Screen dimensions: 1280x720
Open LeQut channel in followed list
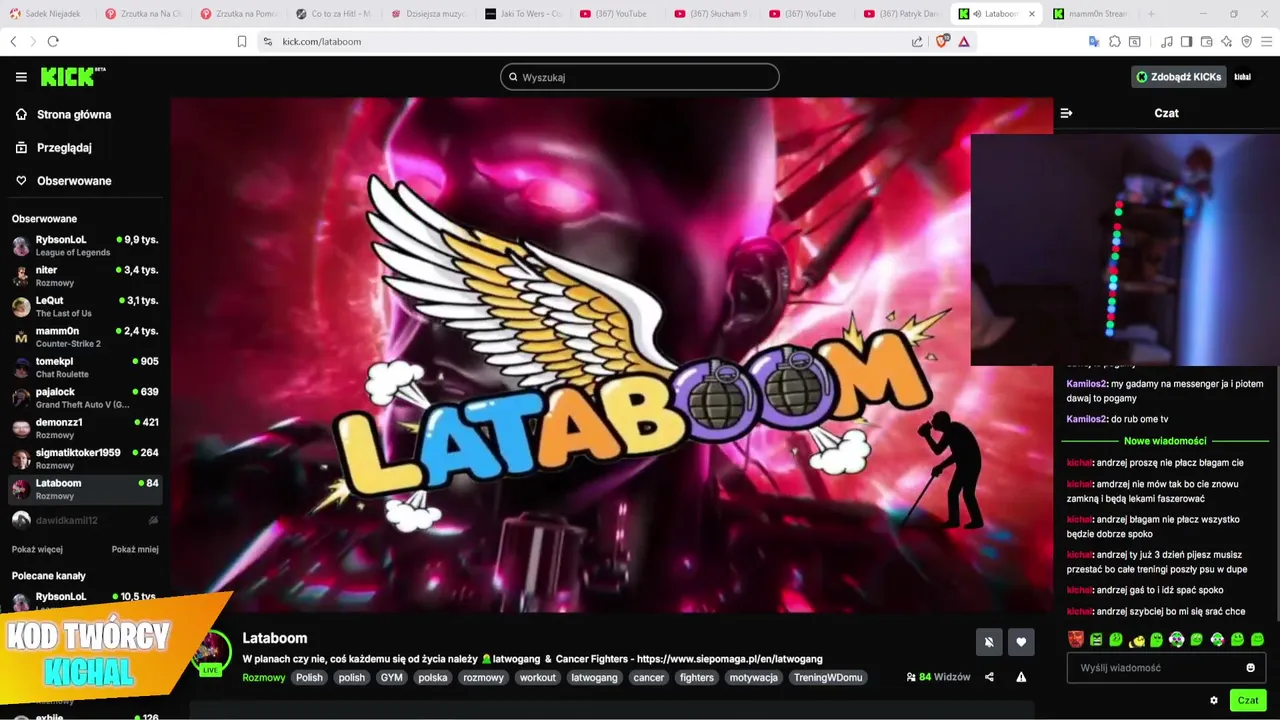tap(85, 306)
